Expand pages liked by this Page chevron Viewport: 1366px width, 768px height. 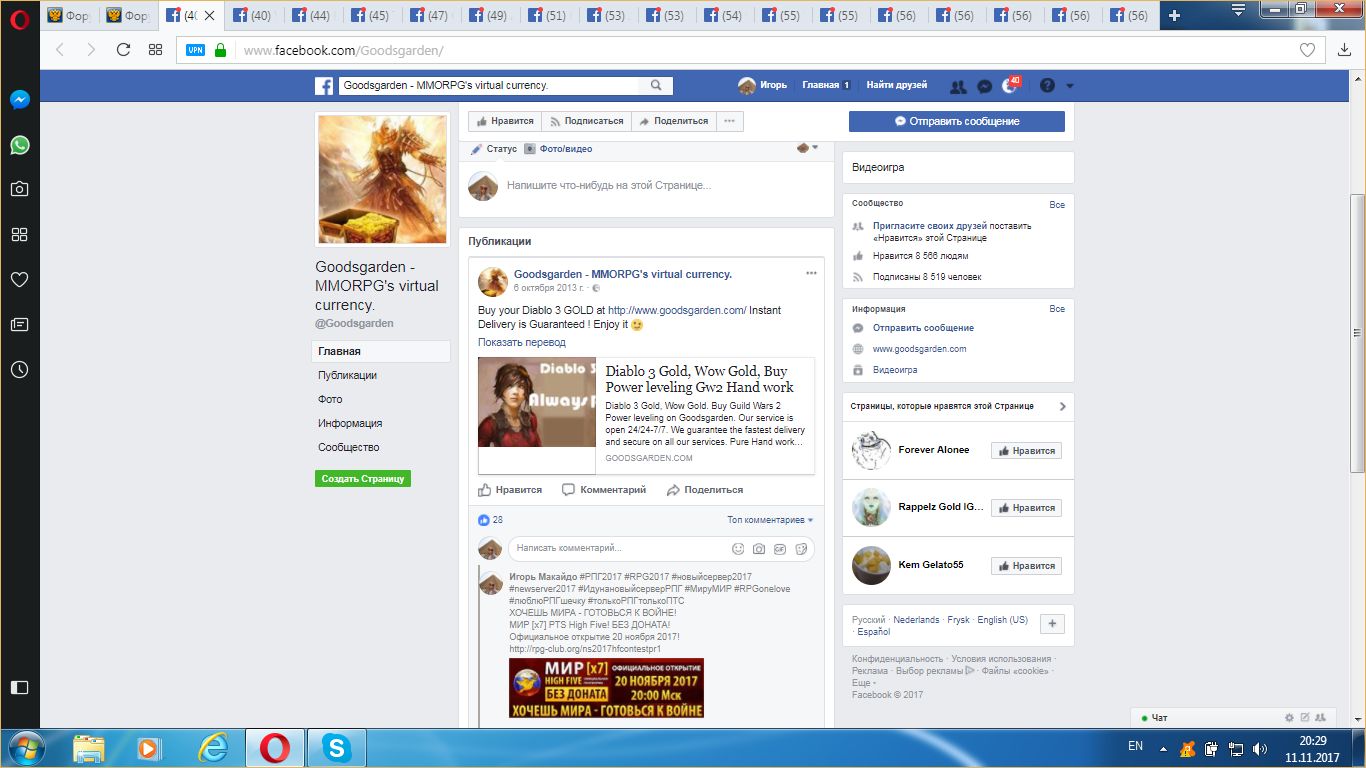pos(1063,407)
